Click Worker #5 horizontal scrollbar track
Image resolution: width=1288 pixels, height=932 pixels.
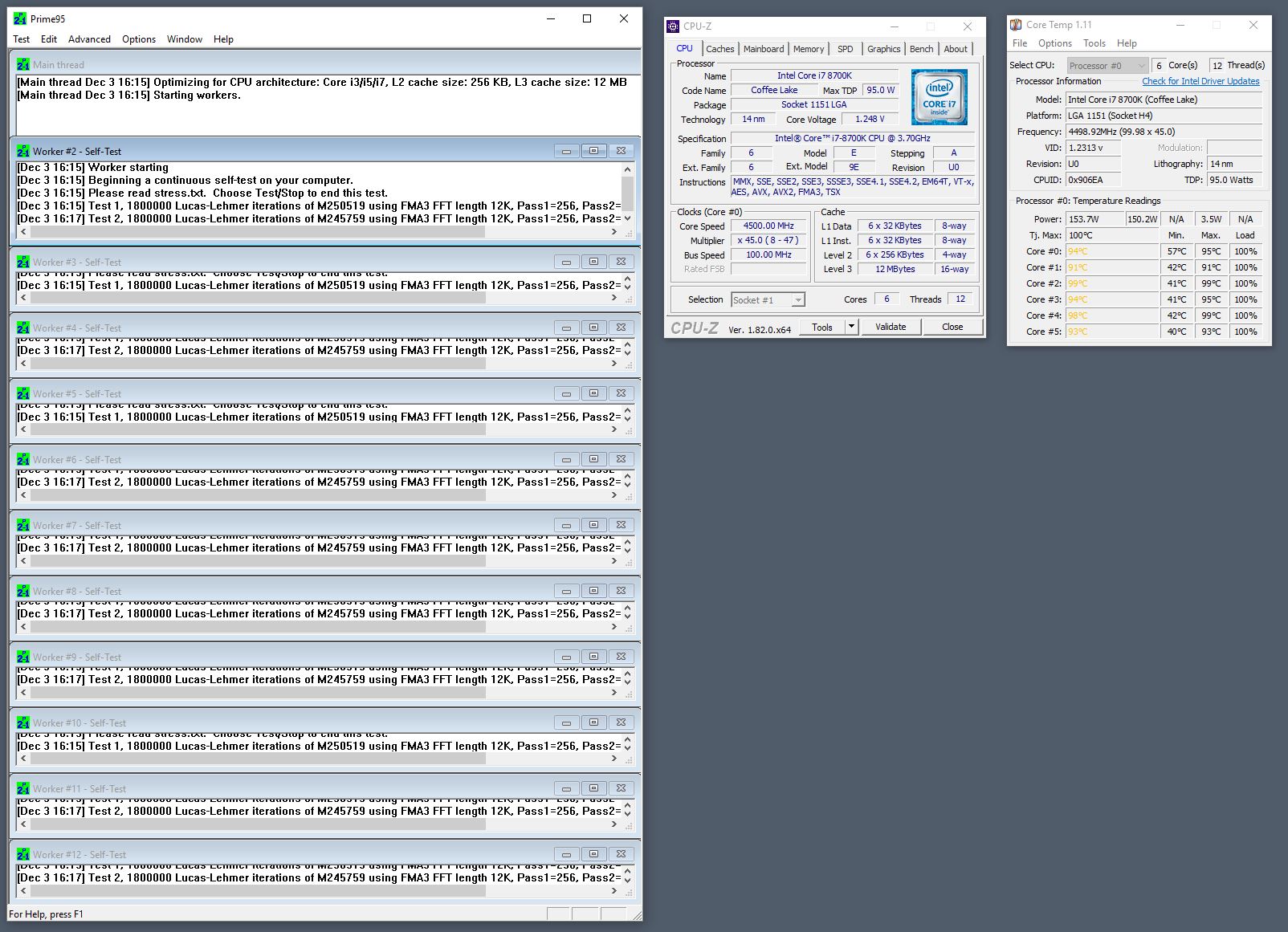pyautogui.click(x=318, y=429)
